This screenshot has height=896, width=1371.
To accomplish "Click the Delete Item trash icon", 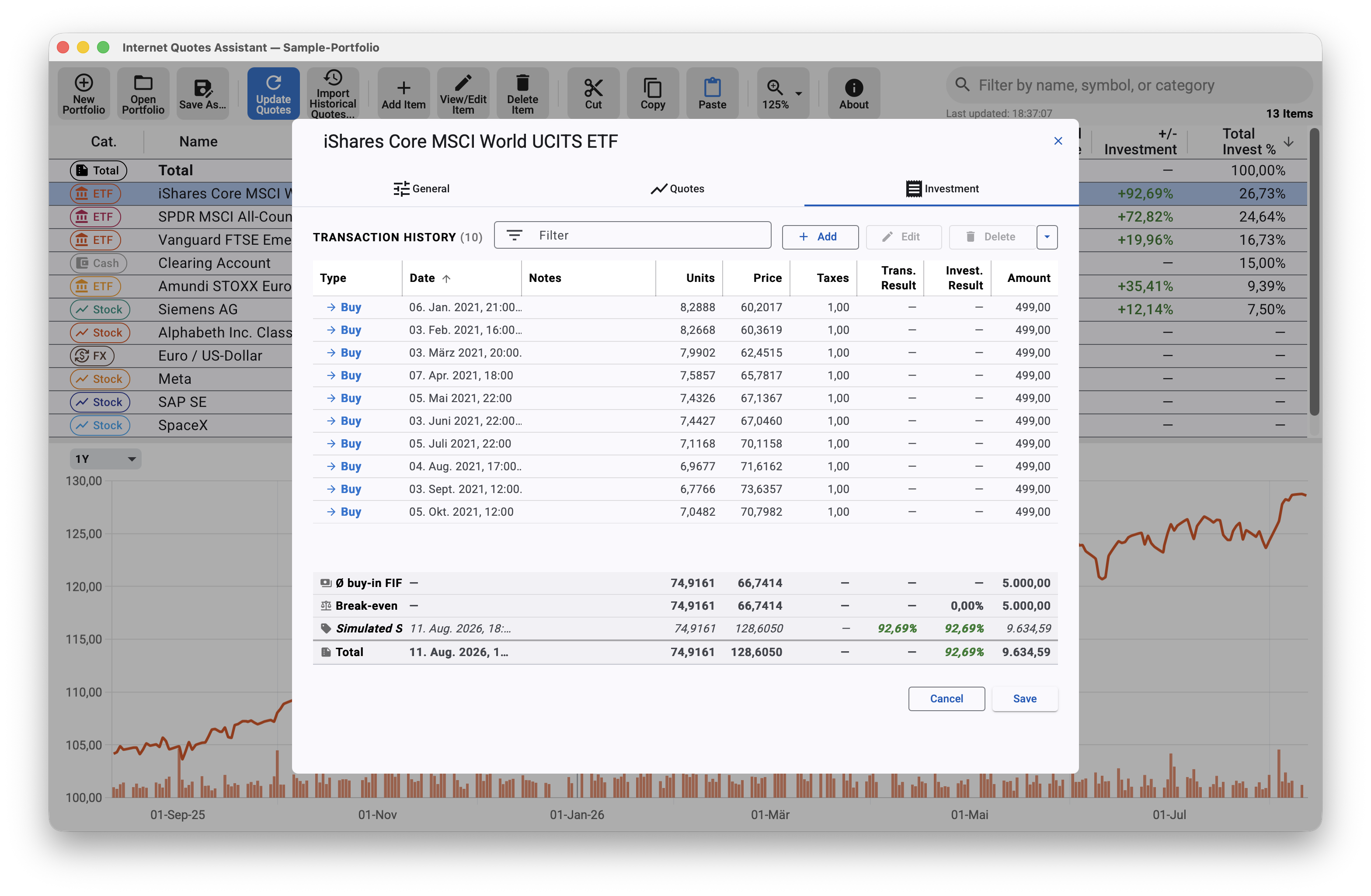I will tap(522, 93).
